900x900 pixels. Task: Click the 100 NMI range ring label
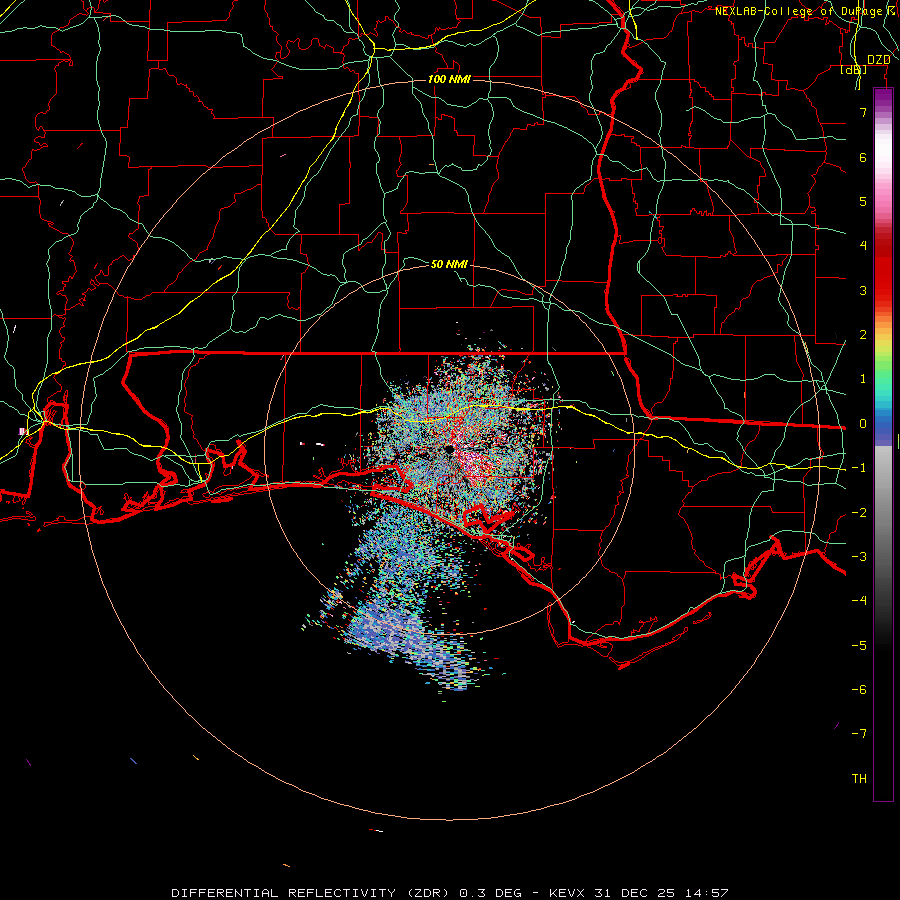click(449, 79)
